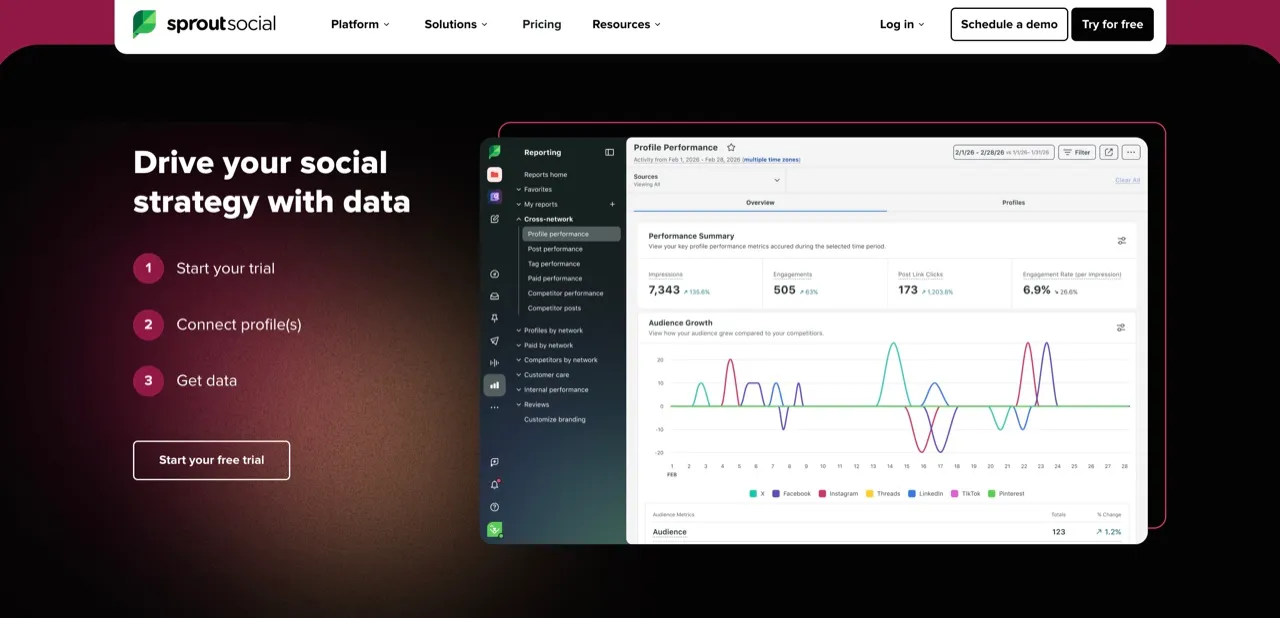
Task: Open Customize branding in sidebar
Action: 555,420
